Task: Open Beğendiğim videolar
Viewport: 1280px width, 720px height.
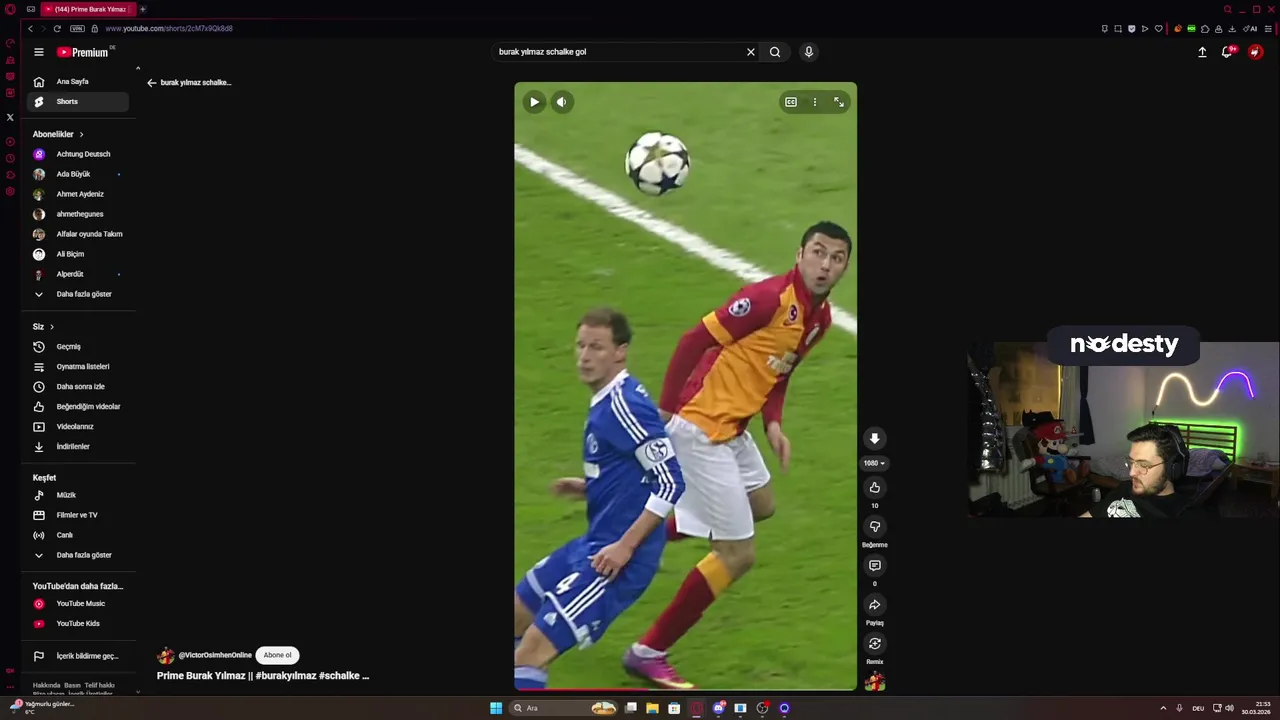Action: (x=78, y=407)
